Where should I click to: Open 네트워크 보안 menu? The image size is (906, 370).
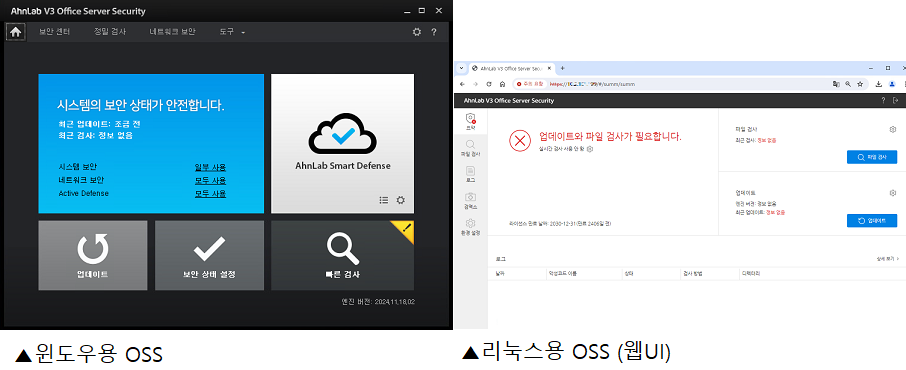point(172,32)
